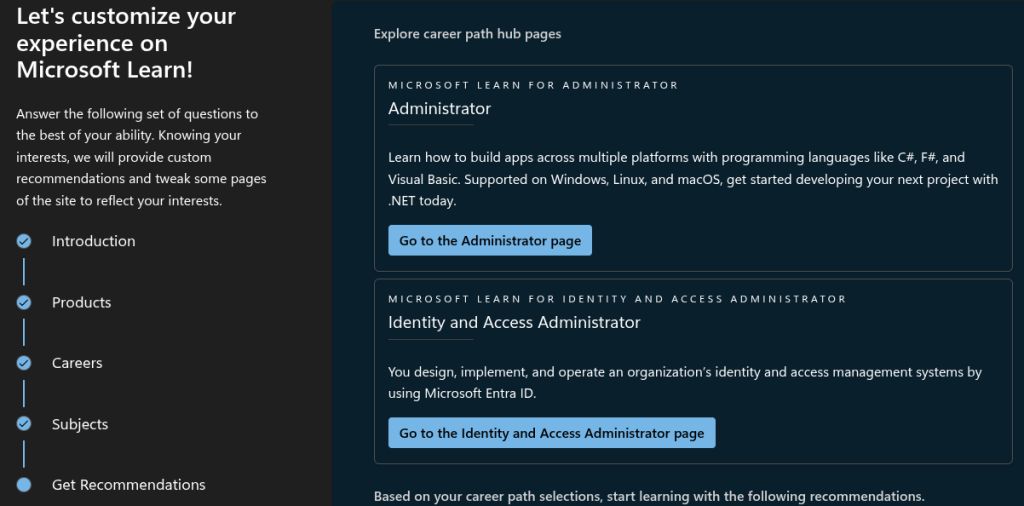Viewport: 1024px width, 506px height.
Task: Click the Get Recommendations step circle icon
Action: coord(24,485)
